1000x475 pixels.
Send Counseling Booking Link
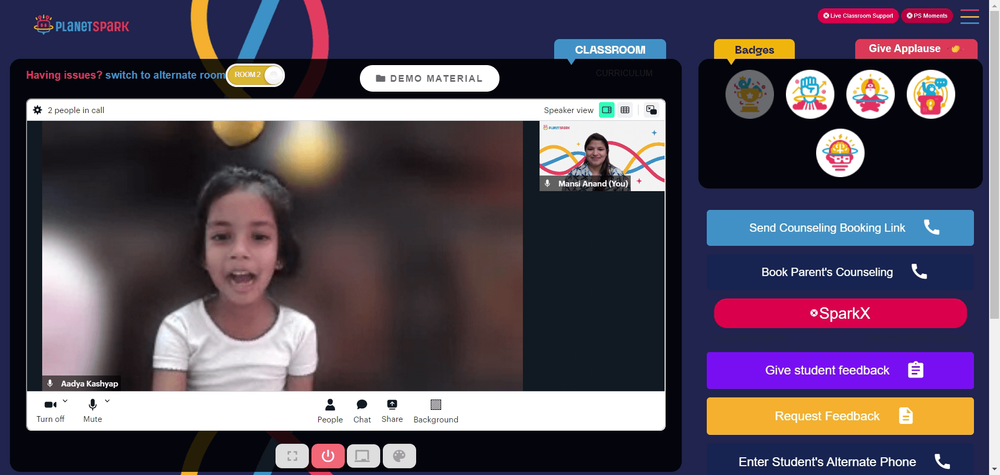pos(840,228)
